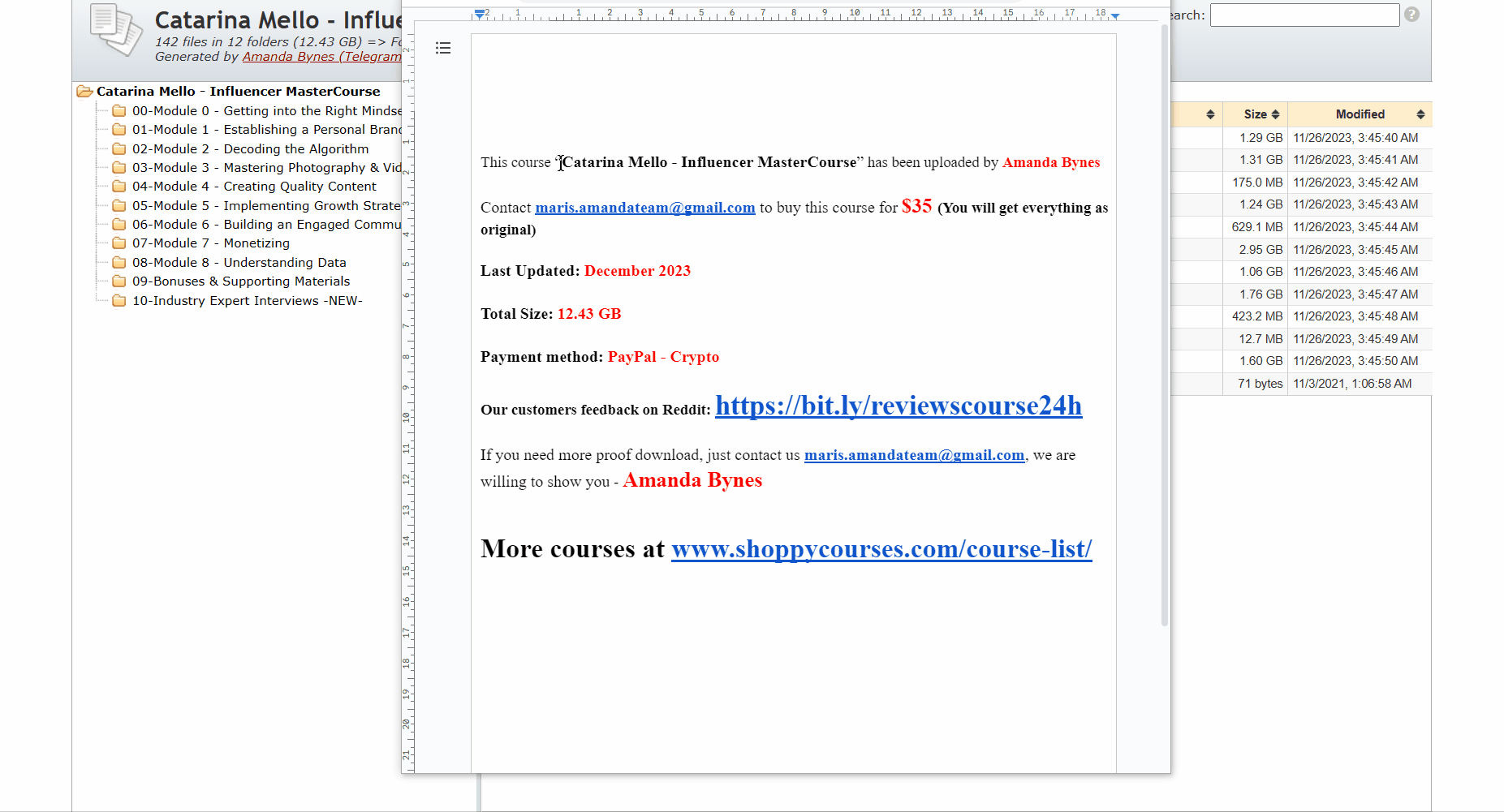This screenshot has height=812, width=1504.
Task: Focus the Search input field
Action: (x=1304, y=15)
